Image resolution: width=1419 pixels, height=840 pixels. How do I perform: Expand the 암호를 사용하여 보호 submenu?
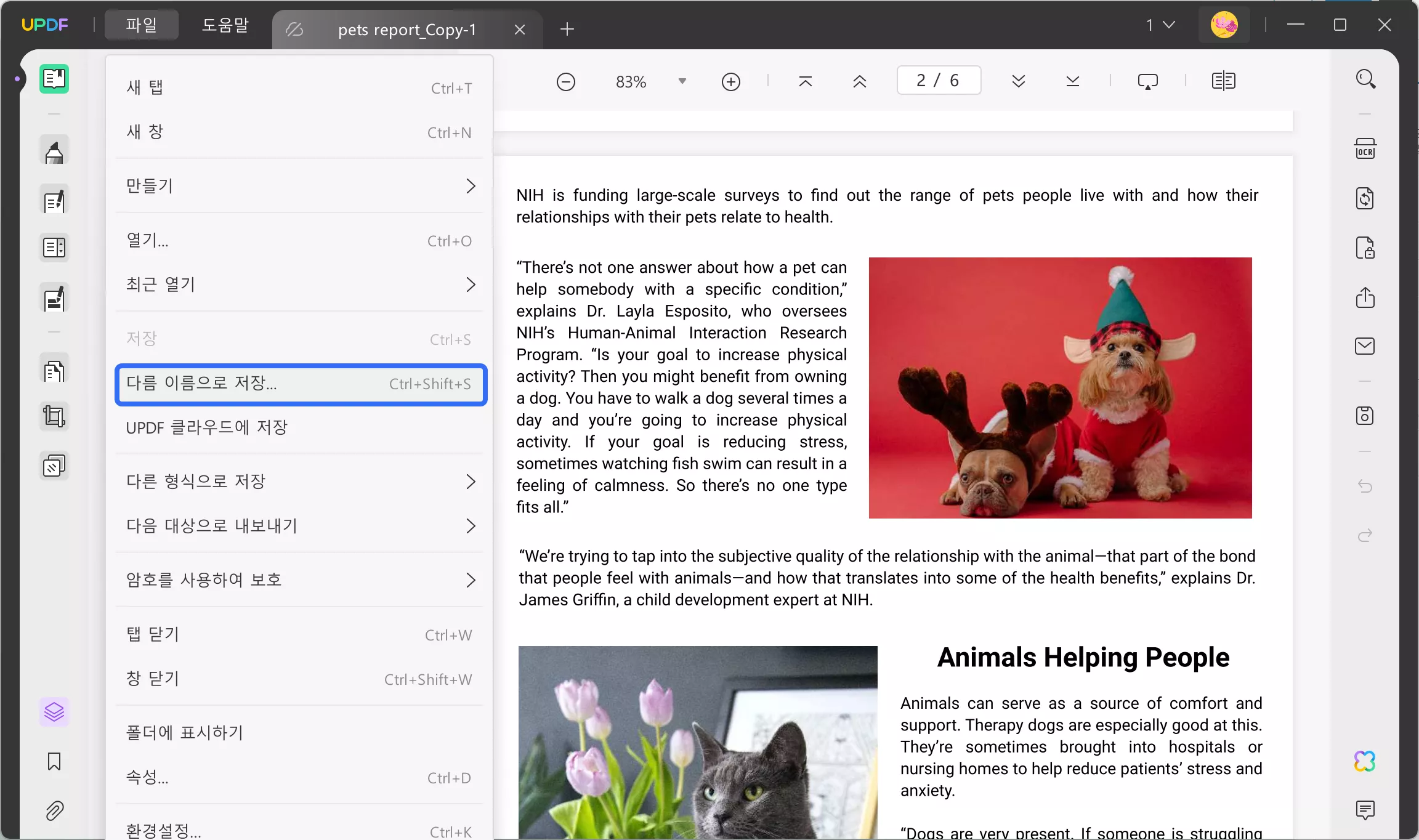click(x=299, y=580)
